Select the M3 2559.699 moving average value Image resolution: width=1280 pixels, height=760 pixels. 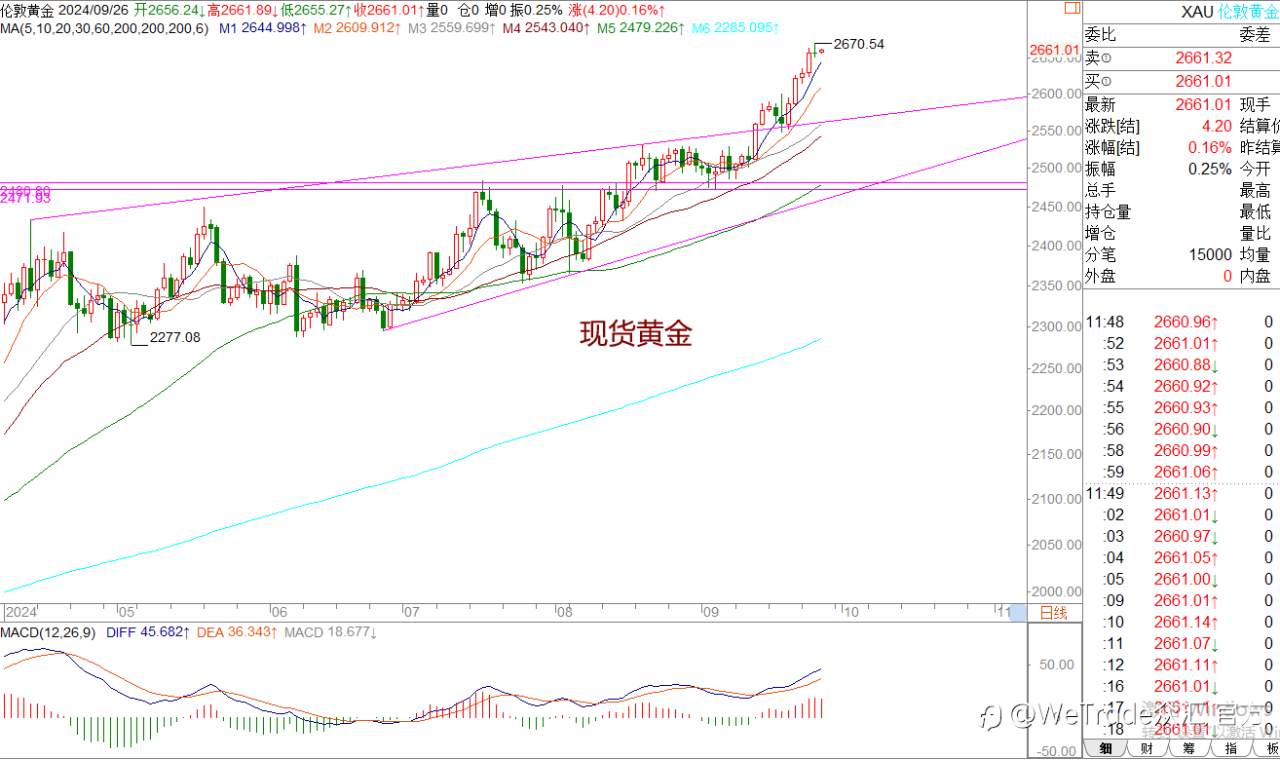pyautogui.click(x=451, y=29)
